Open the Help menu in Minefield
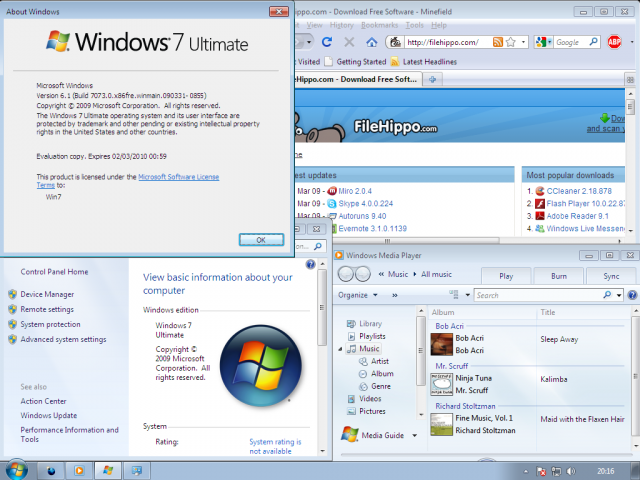This screenshot has width=640, height=480. (x=439, y=25)
